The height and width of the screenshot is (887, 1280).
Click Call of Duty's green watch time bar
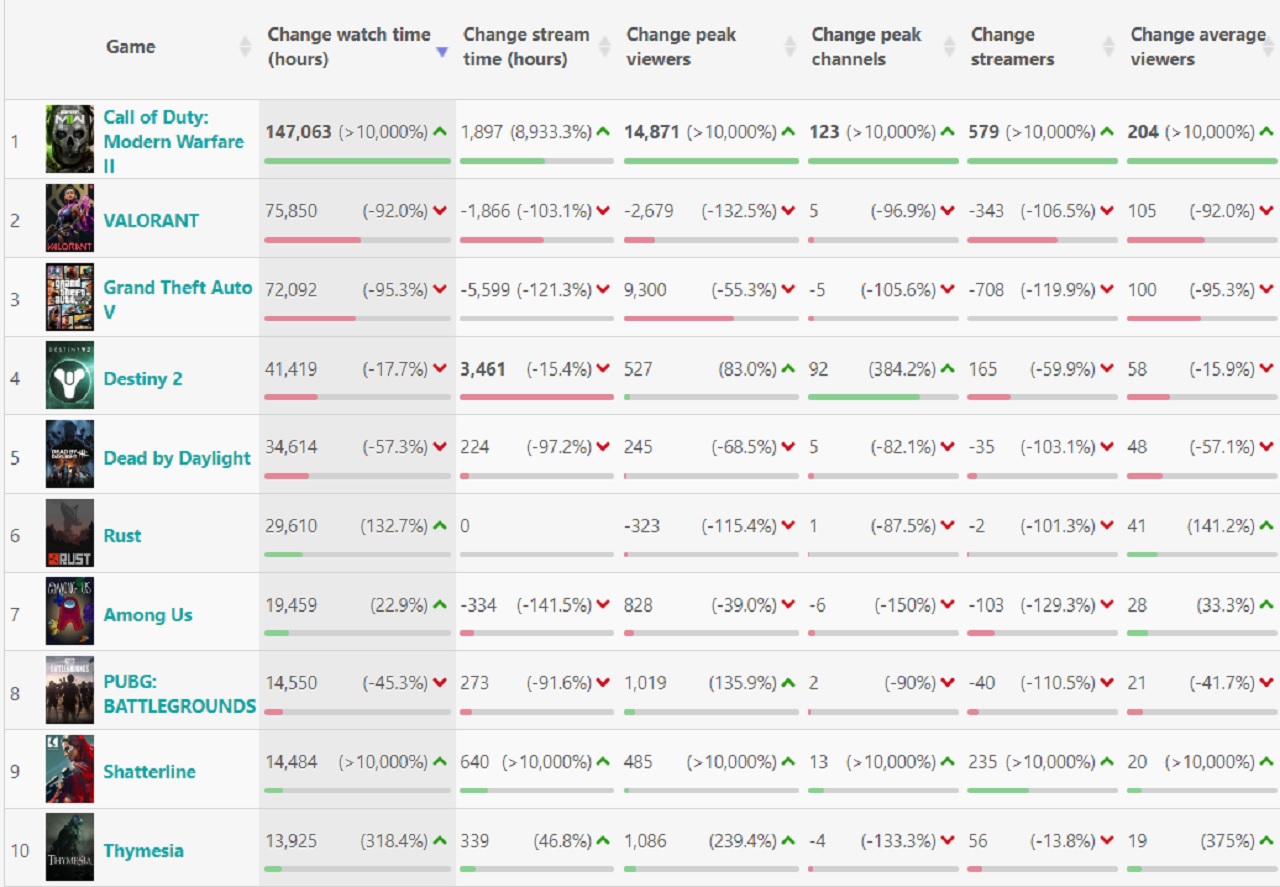[357, 160]
